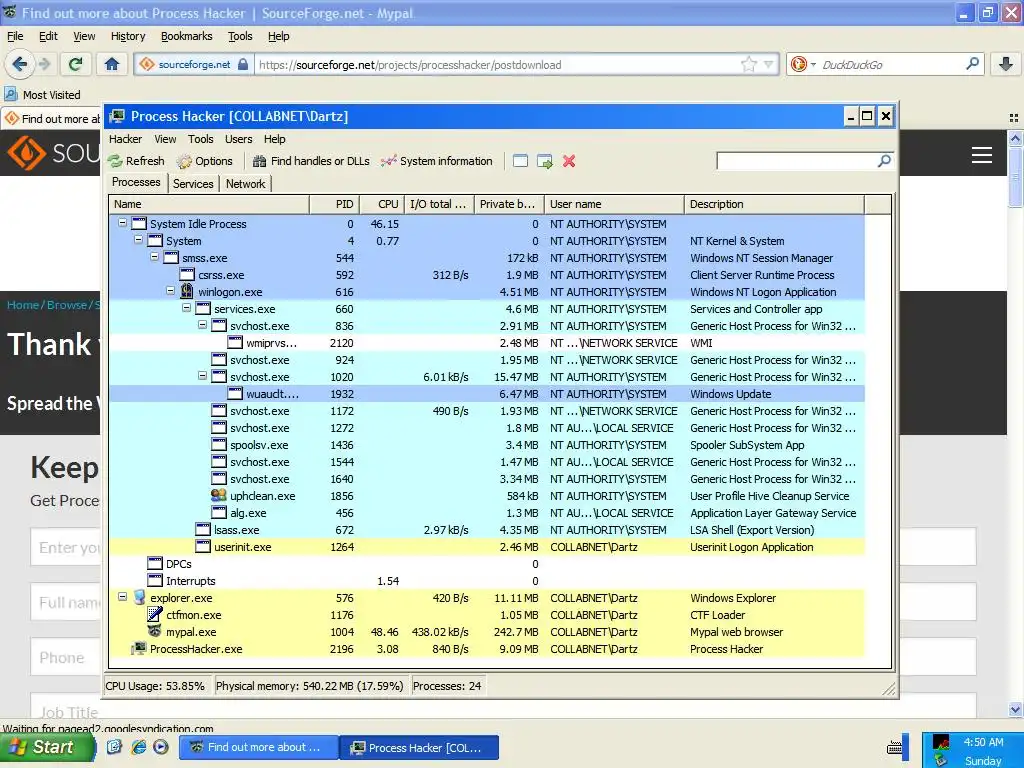The image size is (1024, 768).
Task: Select the userinit.exe process row
Action: (x=487, y=547)
